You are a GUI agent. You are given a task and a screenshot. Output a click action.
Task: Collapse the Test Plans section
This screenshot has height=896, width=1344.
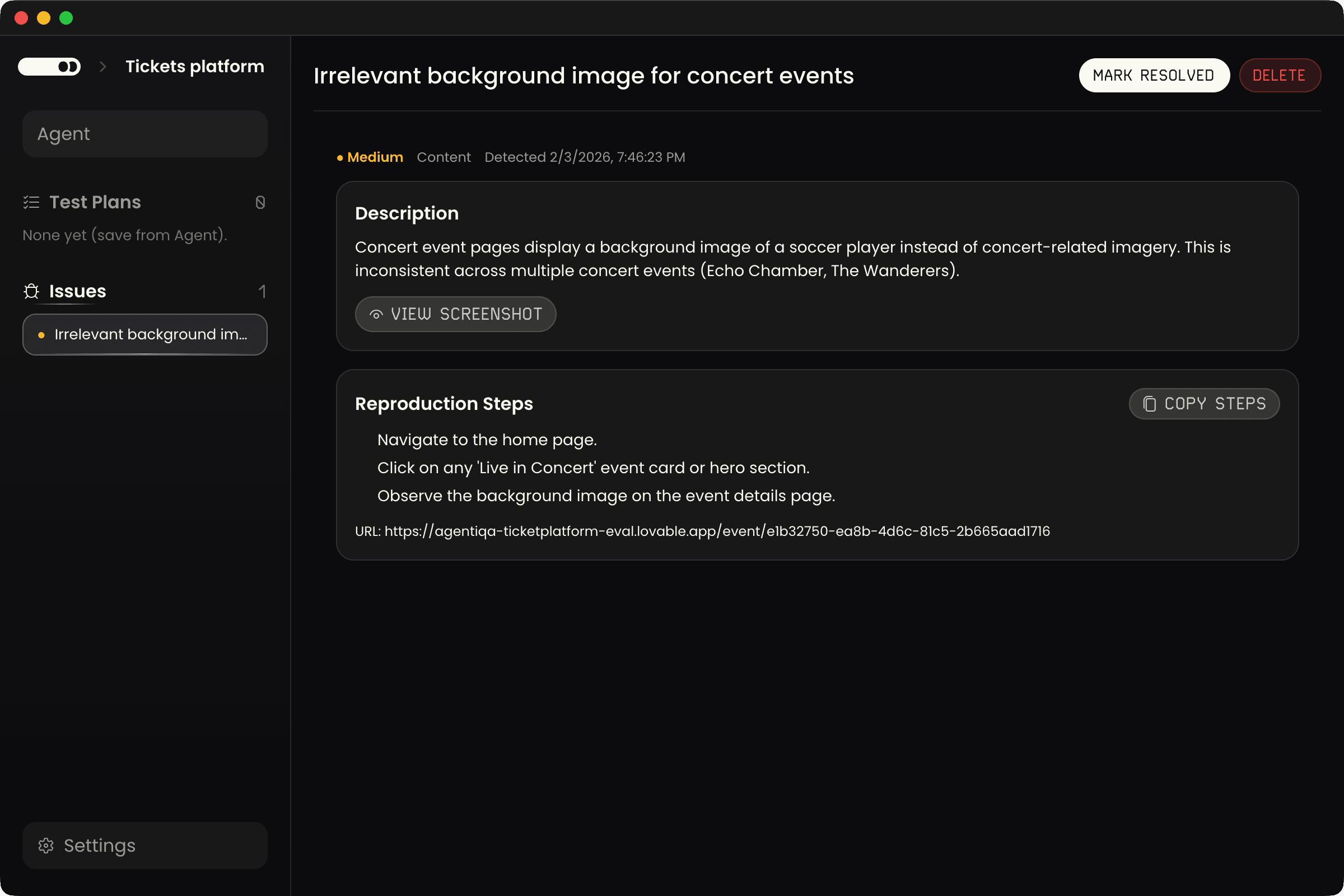95,202
